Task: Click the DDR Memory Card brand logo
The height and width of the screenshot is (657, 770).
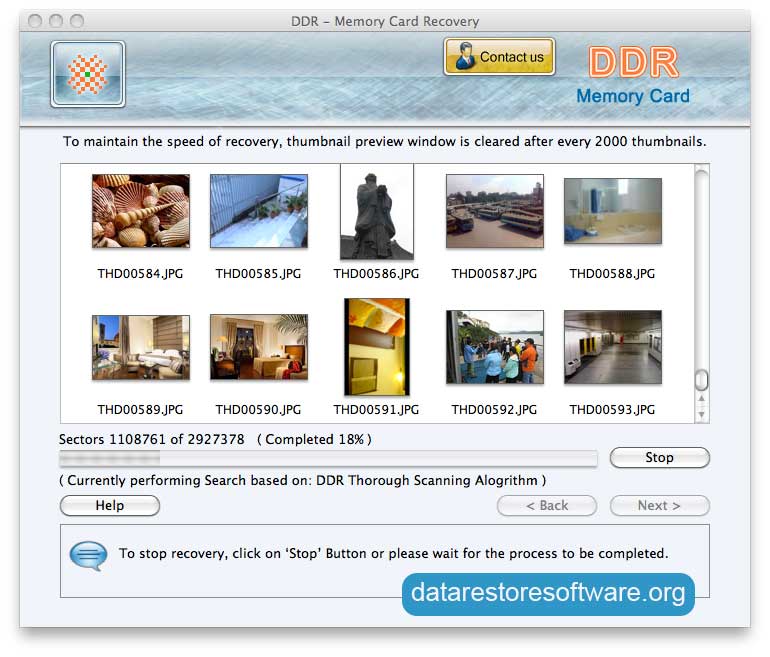Action: tap(633, 75)
